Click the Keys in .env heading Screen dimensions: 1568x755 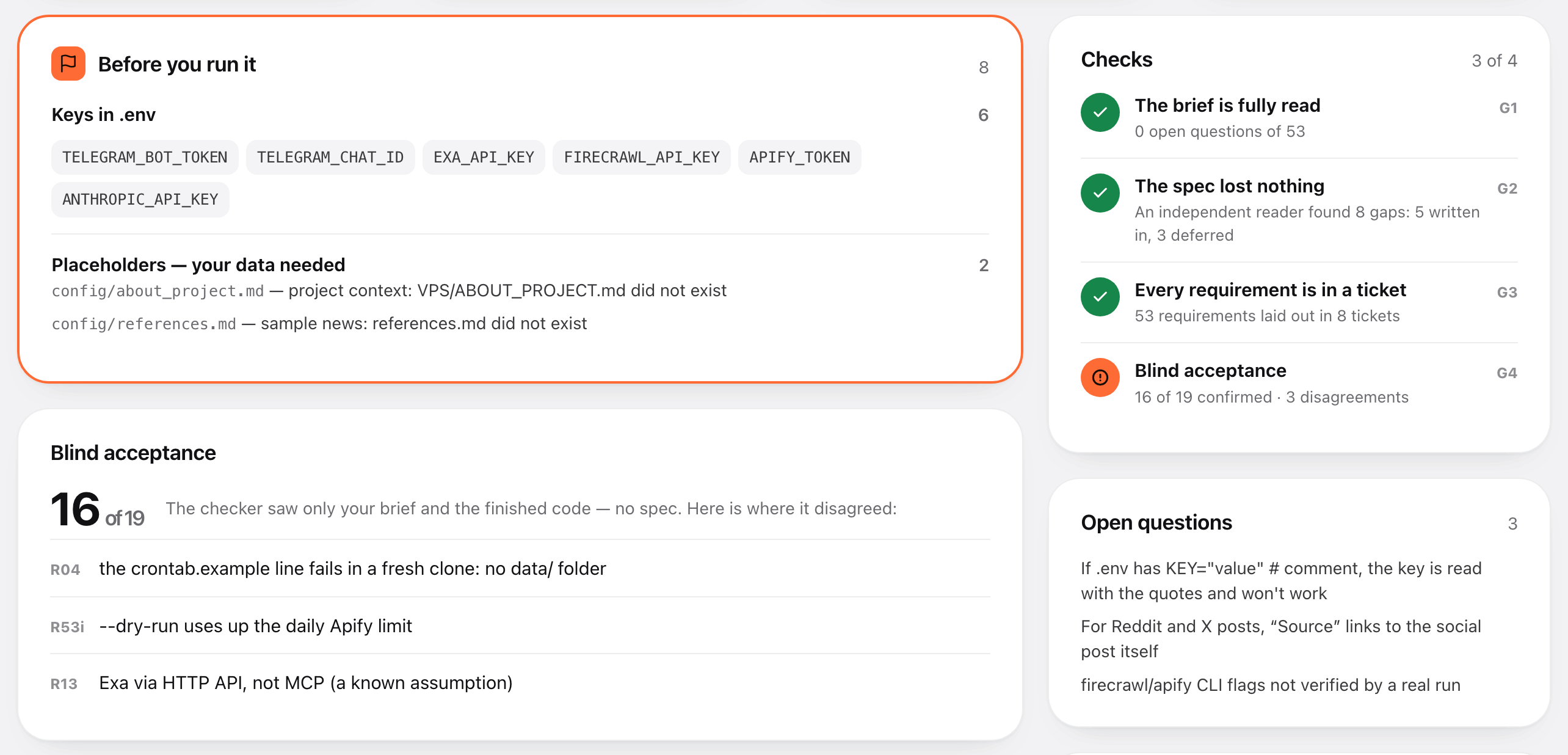(104, 115)
